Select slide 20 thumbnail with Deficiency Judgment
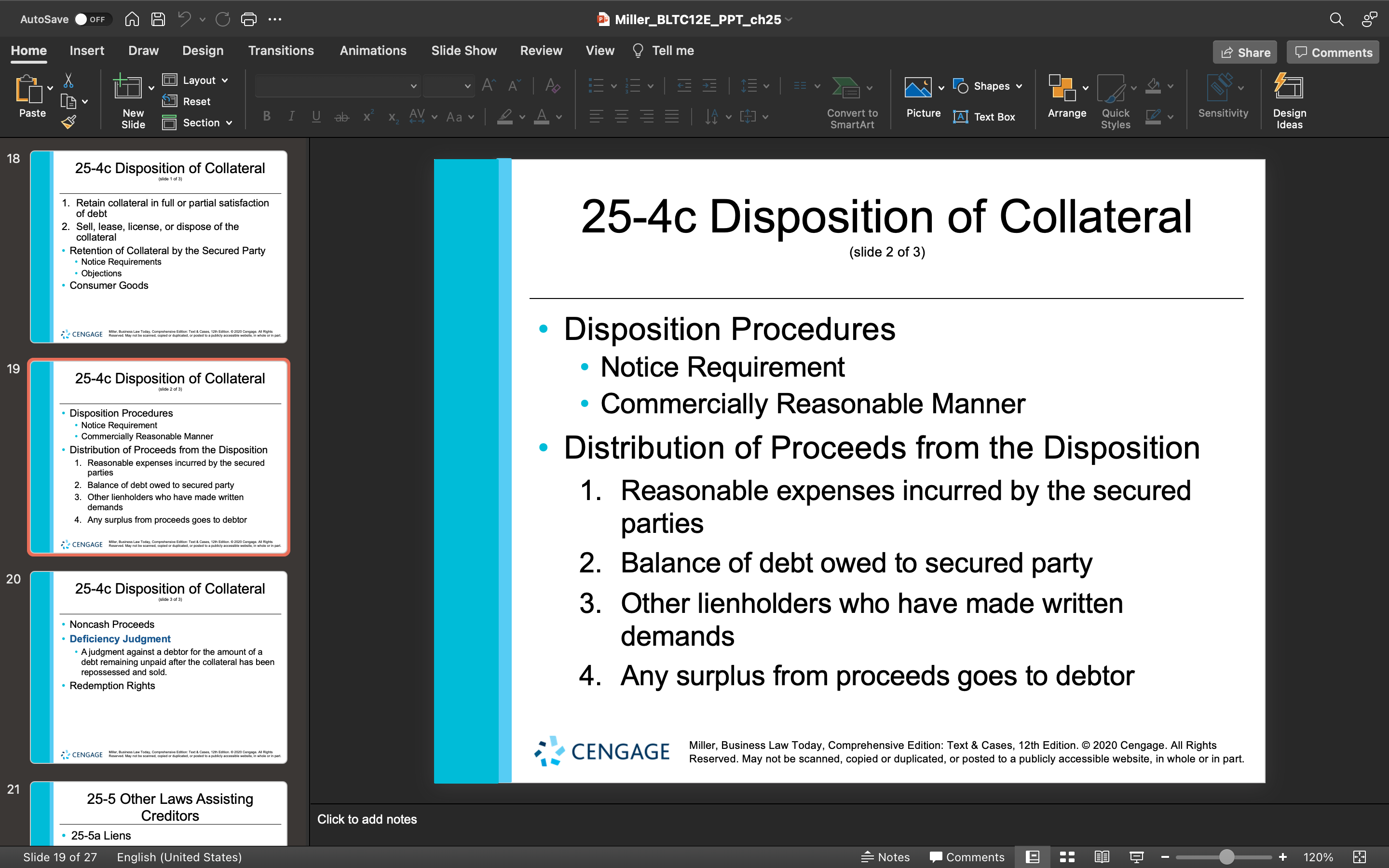The image size is (1389, 868). [158, 667]
